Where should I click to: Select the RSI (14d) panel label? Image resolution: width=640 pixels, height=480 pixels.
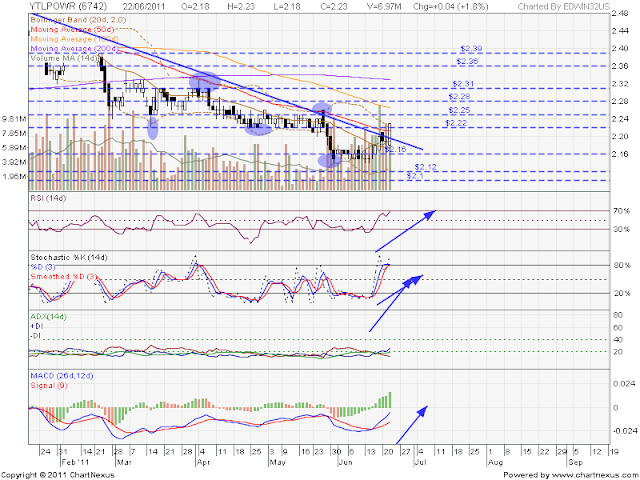(48, 198)
